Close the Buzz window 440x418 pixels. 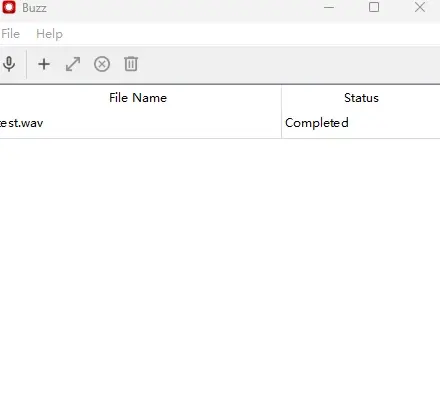(x=420, y=7)
